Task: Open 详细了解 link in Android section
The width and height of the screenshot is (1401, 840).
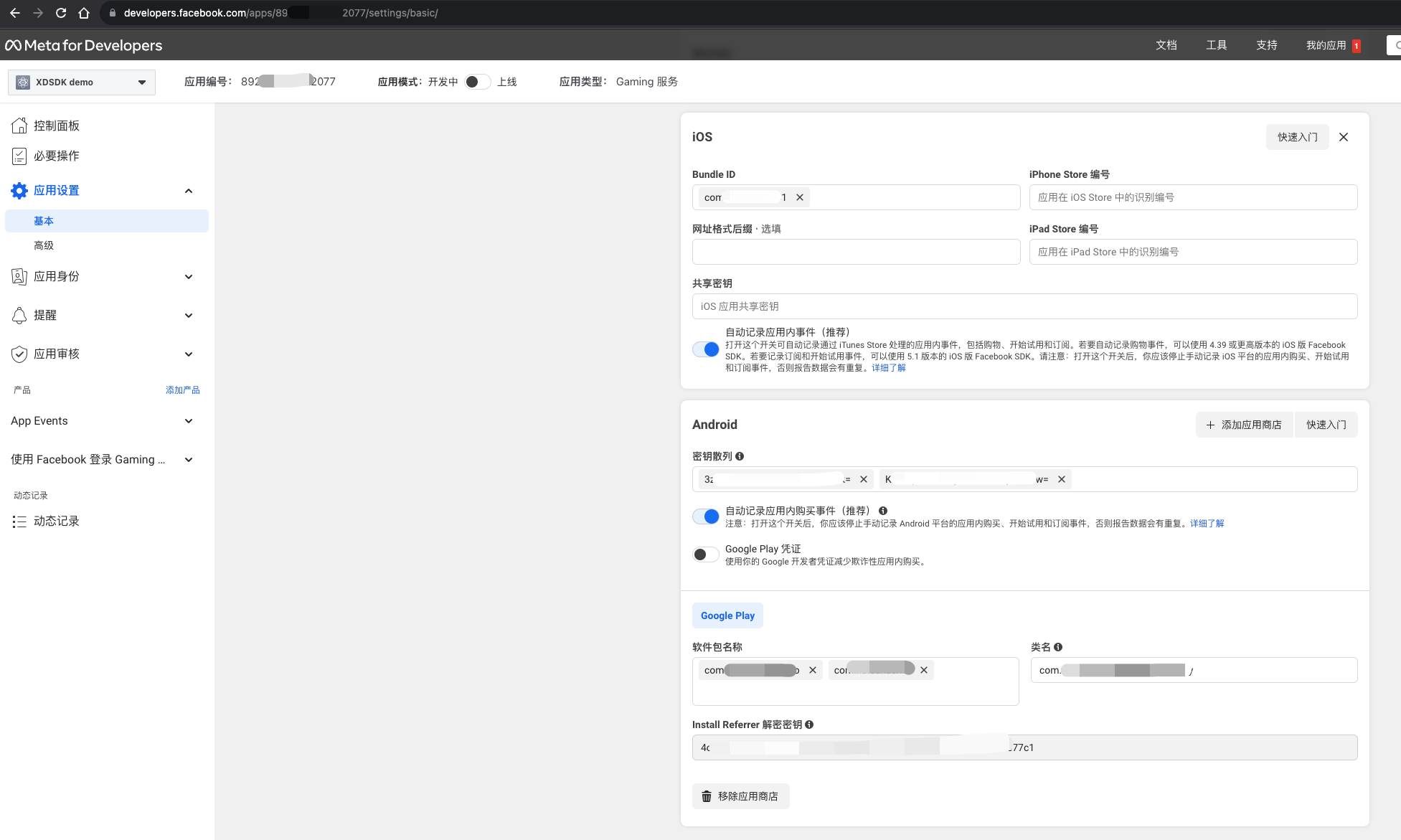Action: 1207,524
